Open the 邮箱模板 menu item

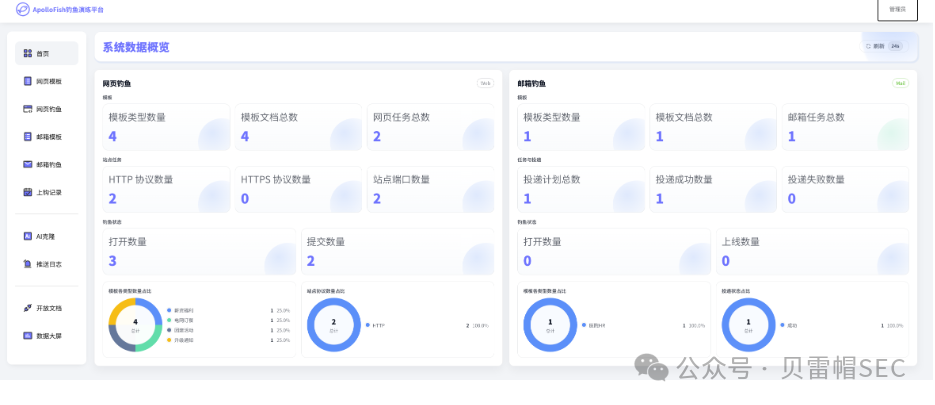click(47, 137)
